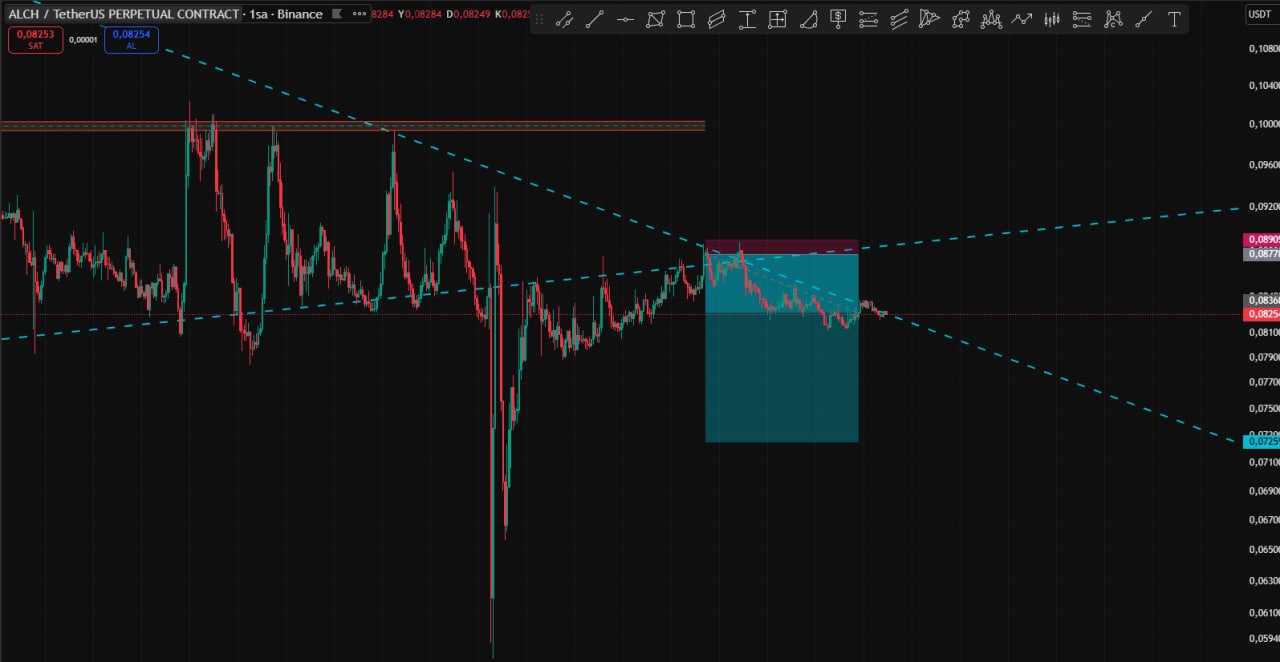Click the red SAT sell button
Screen dimensions: 1280x662
(35, 40)
